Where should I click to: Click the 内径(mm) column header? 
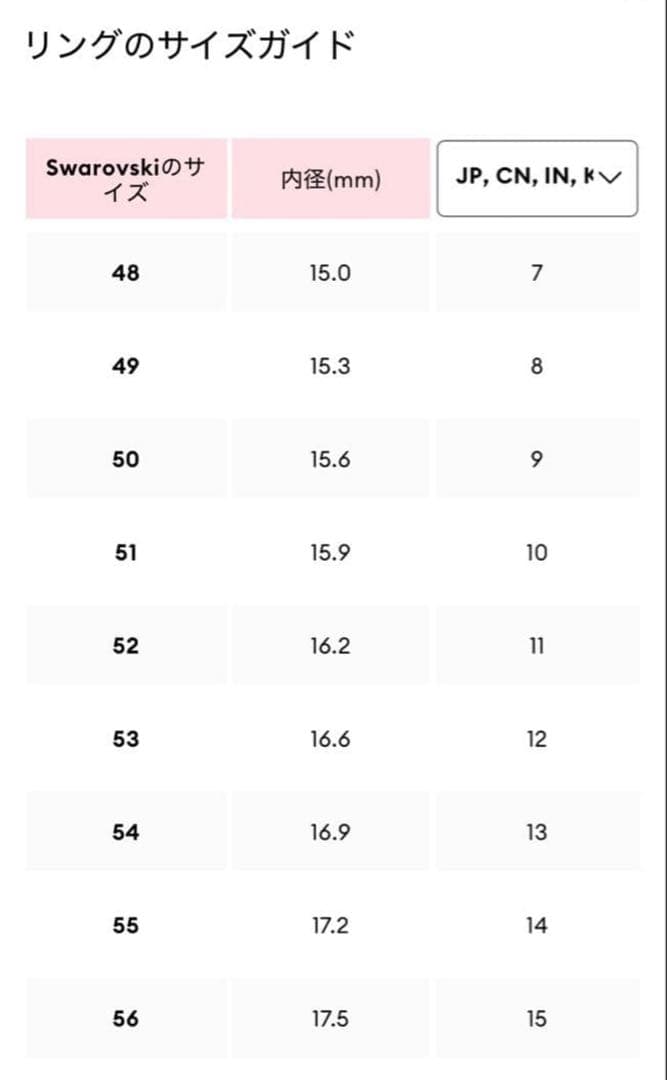click(x=330, y=180)
